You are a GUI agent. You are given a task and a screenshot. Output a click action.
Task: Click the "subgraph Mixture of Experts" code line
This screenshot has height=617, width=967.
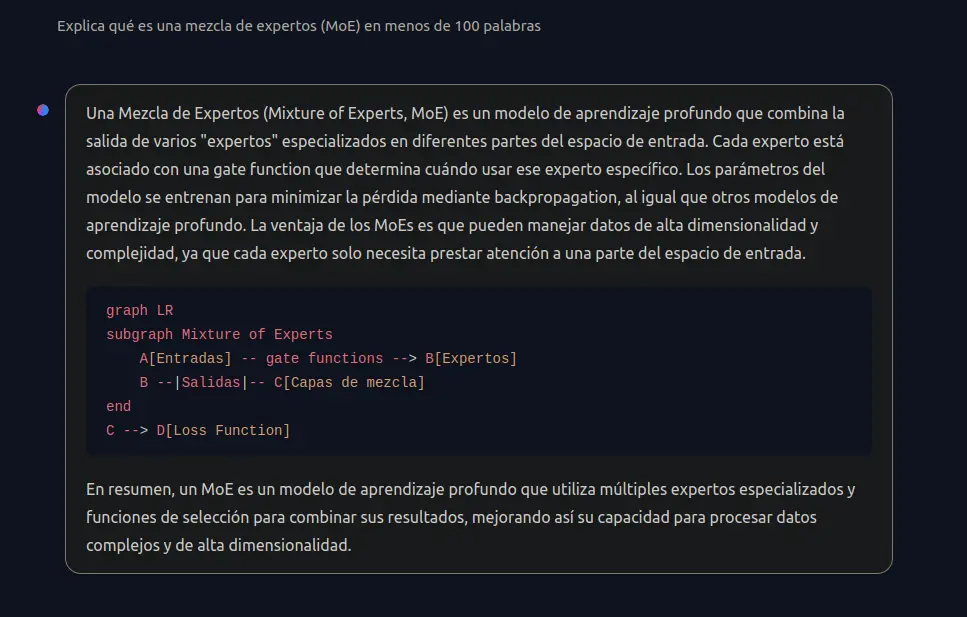click(219, 334)
